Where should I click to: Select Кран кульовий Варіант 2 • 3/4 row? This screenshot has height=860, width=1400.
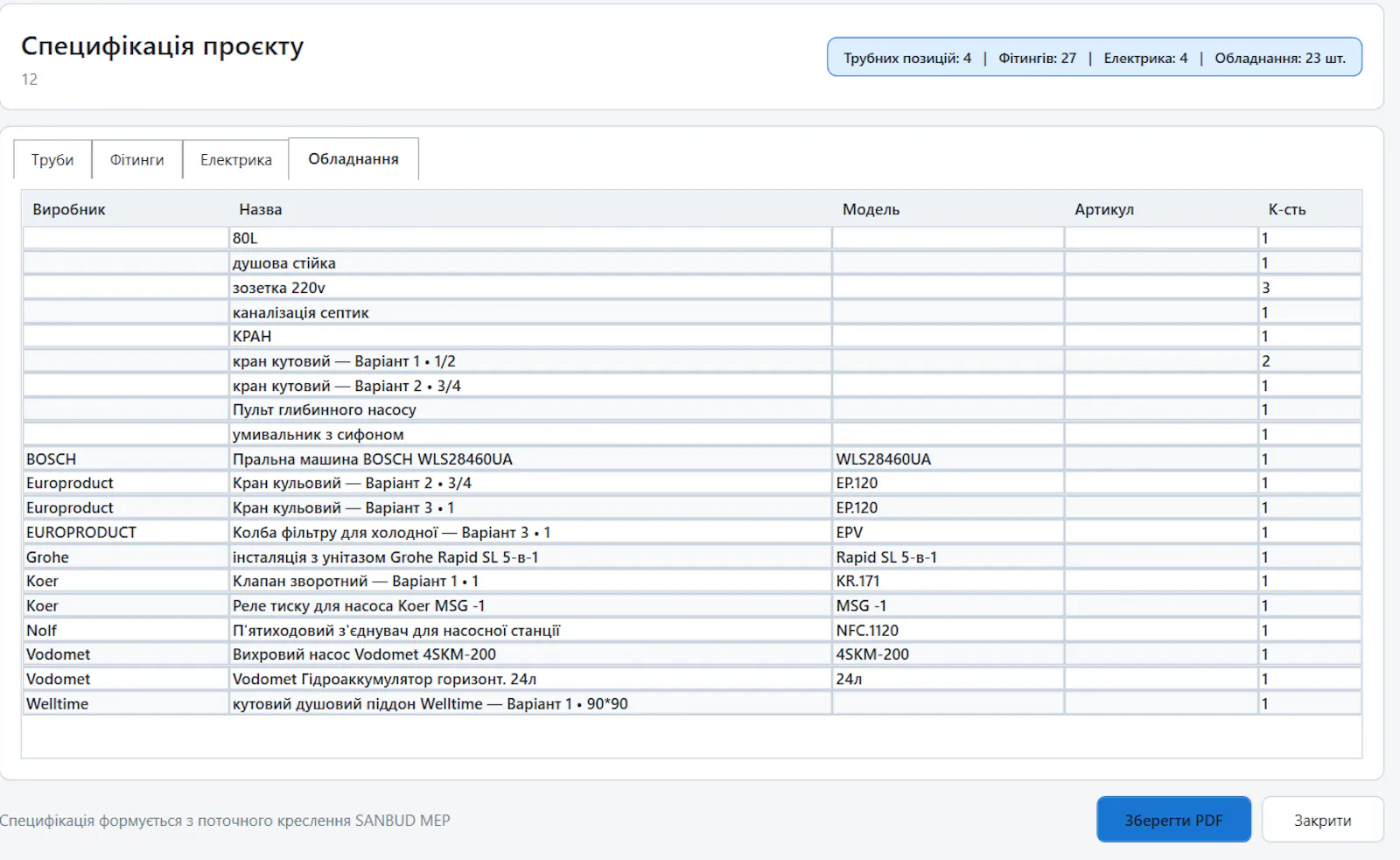coord(692,483)
